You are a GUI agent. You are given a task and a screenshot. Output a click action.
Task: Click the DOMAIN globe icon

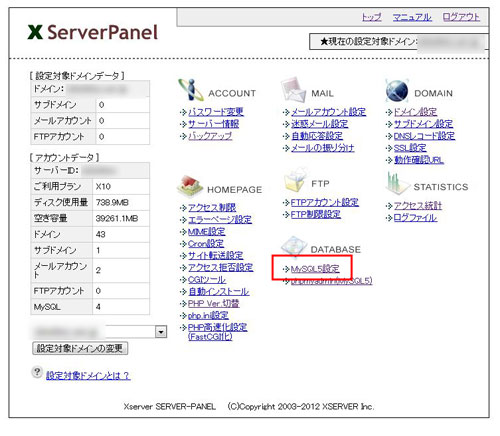point(397,91)
